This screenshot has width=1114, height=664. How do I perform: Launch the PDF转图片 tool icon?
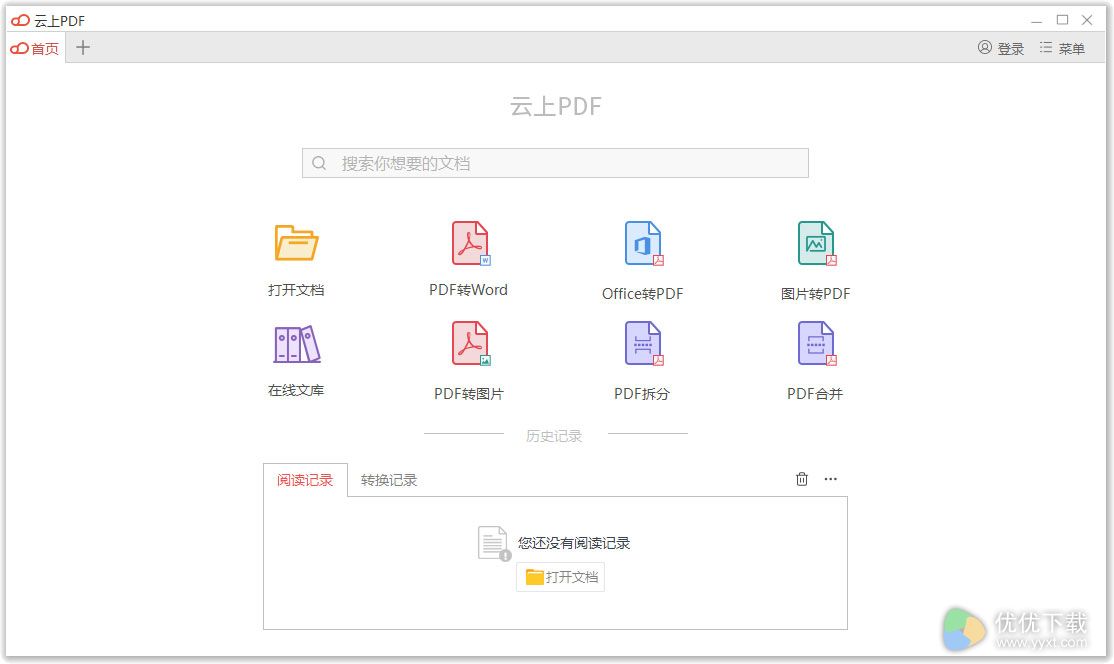(471, 344)
